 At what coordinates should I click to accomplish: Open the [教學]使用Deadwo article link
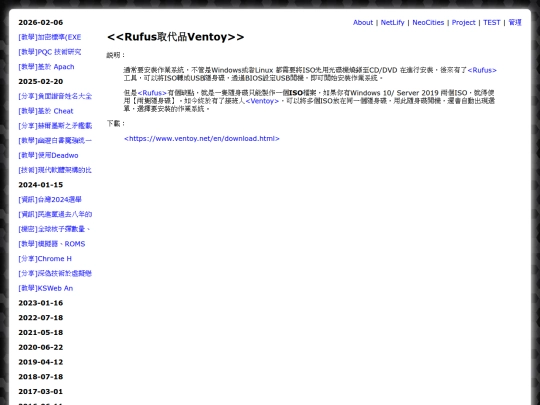pyautogui.click(x=48, y=155)
